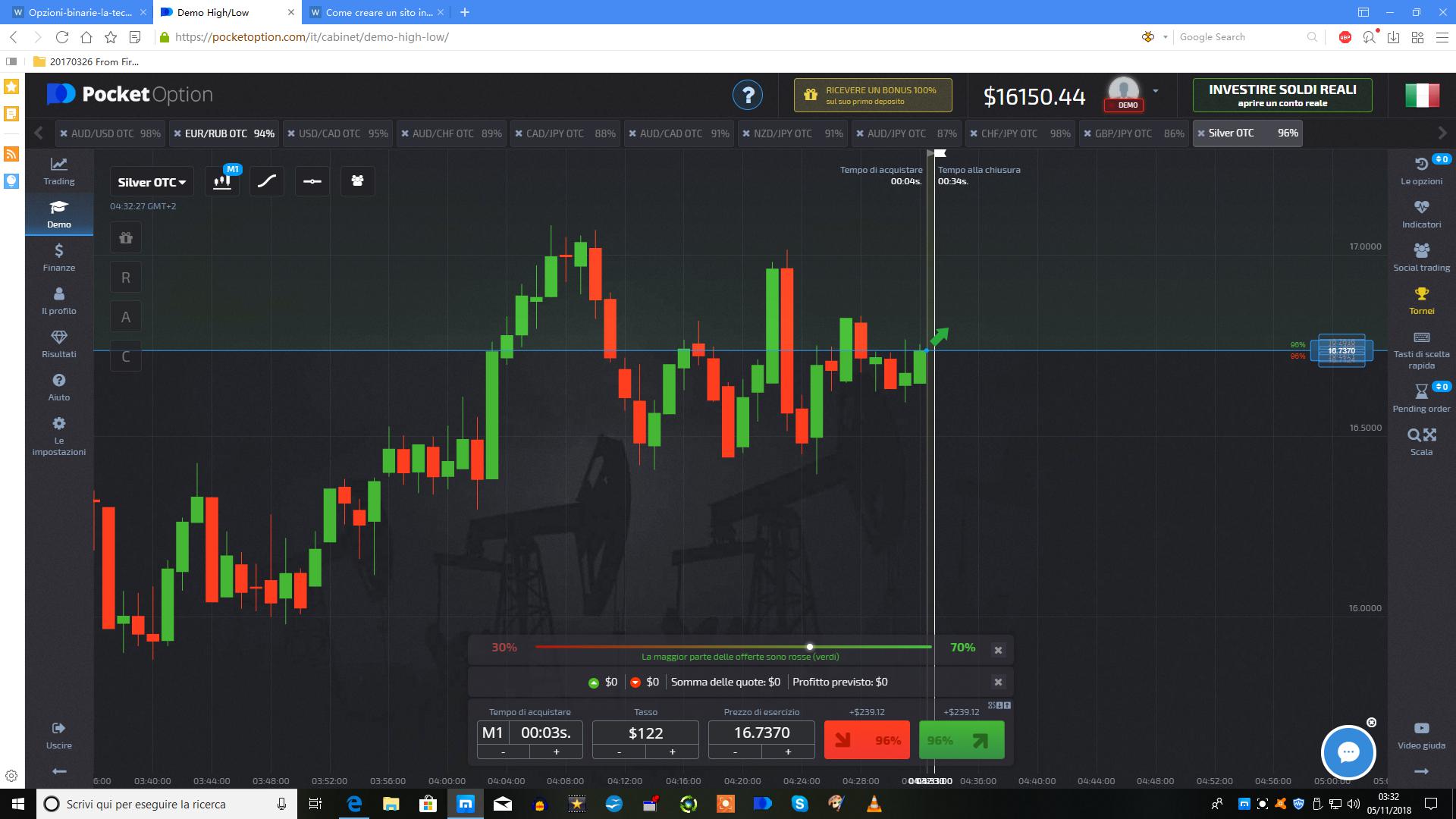Increase strike price 16.7370 with plus
The width and height of the screenshot is (1456, 819).
(x=788, y=752)
